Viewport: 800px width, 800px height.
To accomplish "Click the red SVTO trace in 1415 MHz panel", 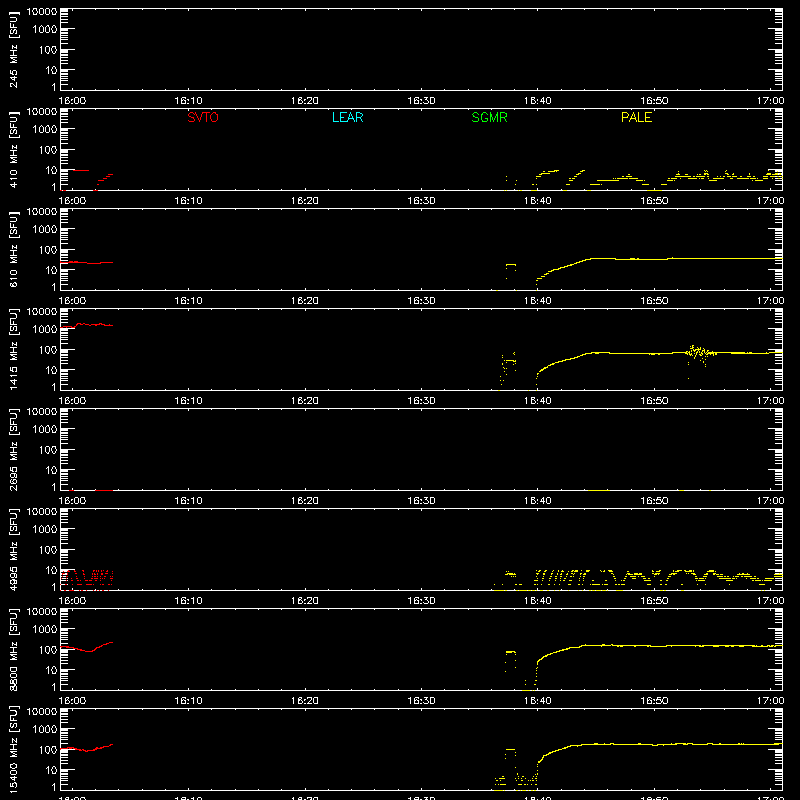I will tap(87, 324).
